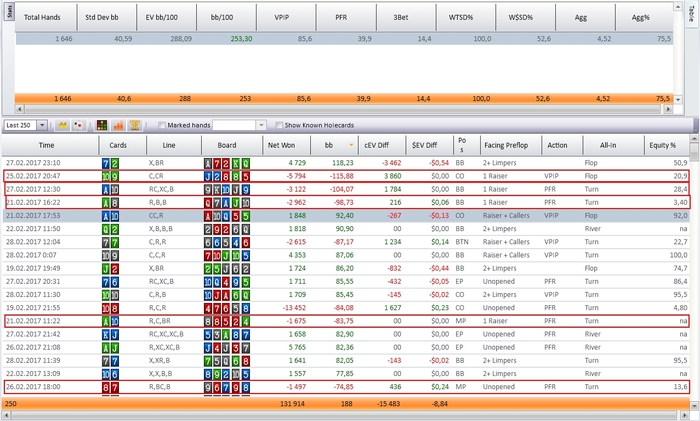Click the bb column sort arrow
The width and height of the screenshot is (700, 421).
tap(351, 145)
